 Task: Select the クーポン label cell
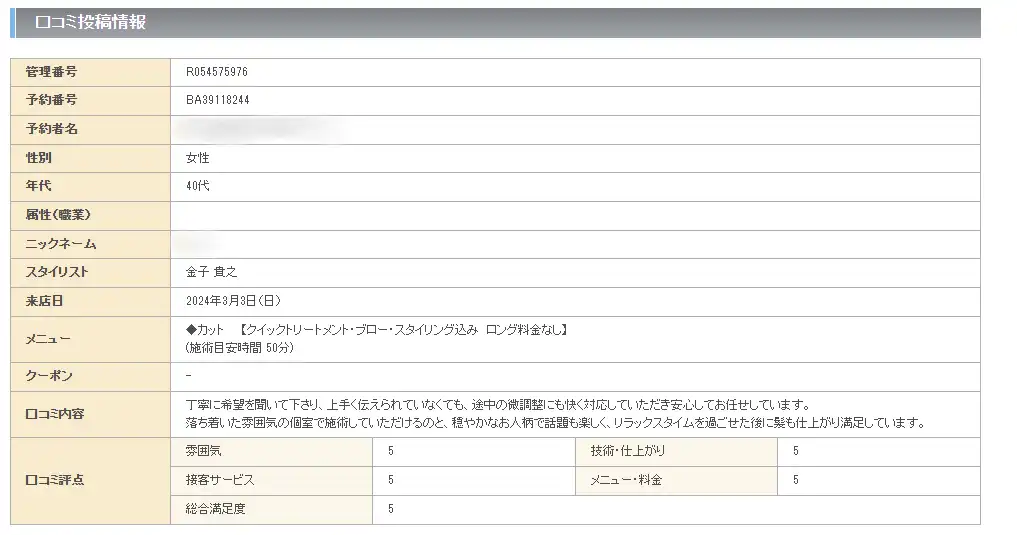tap(90, 377)
